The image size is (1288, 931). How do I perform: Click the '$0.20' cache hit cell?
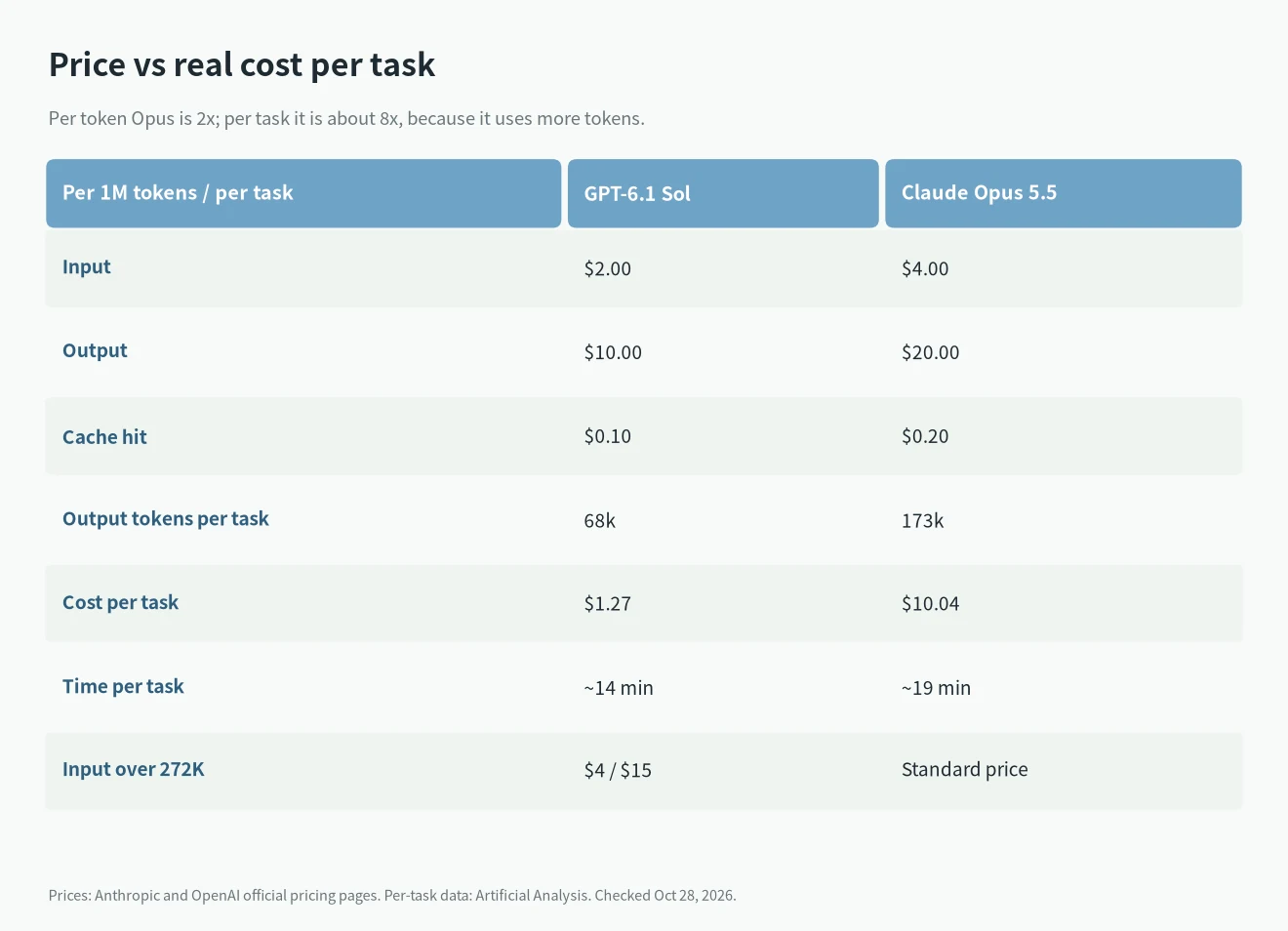pos(925,436)
